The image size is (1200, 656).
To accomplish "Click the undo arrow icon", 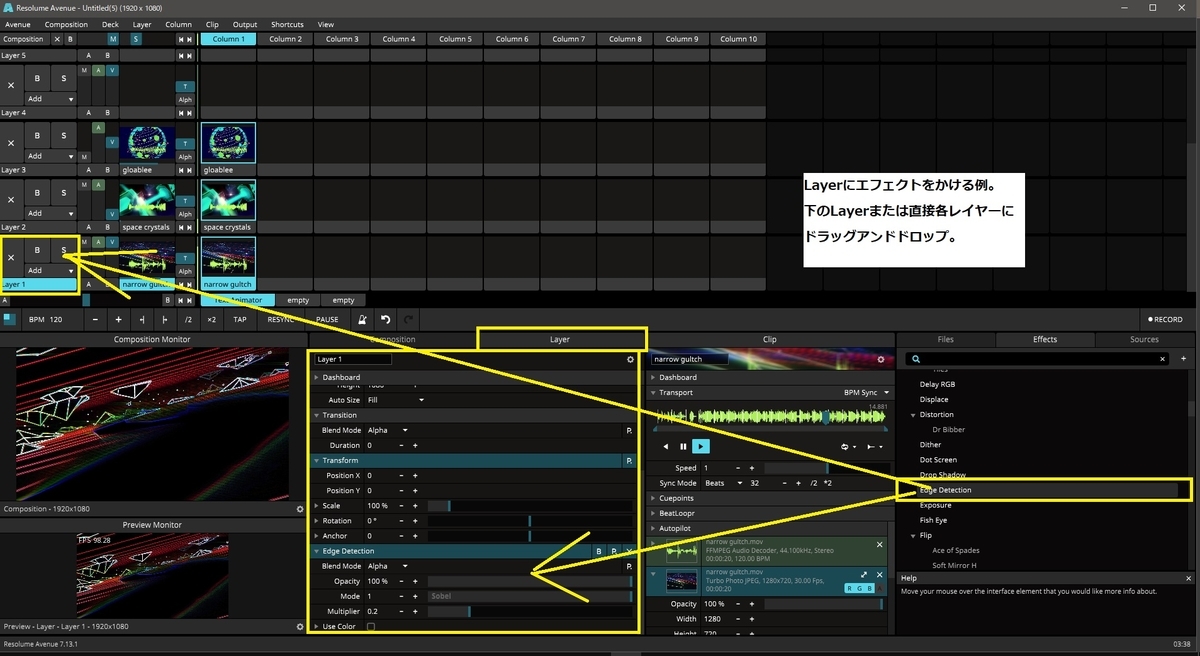I will coord(386,320).
